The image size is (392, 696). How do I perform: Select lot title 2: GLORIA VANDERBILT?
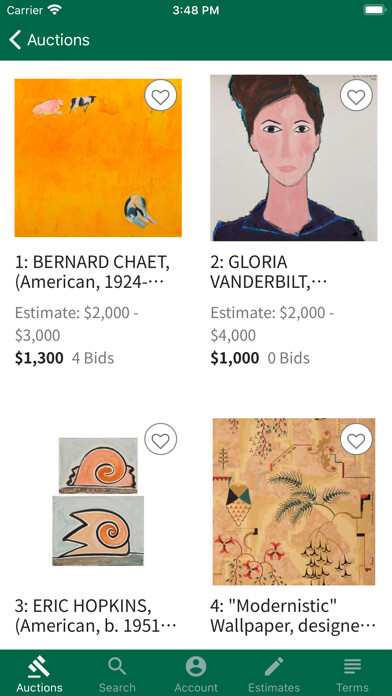click(269, 272)
